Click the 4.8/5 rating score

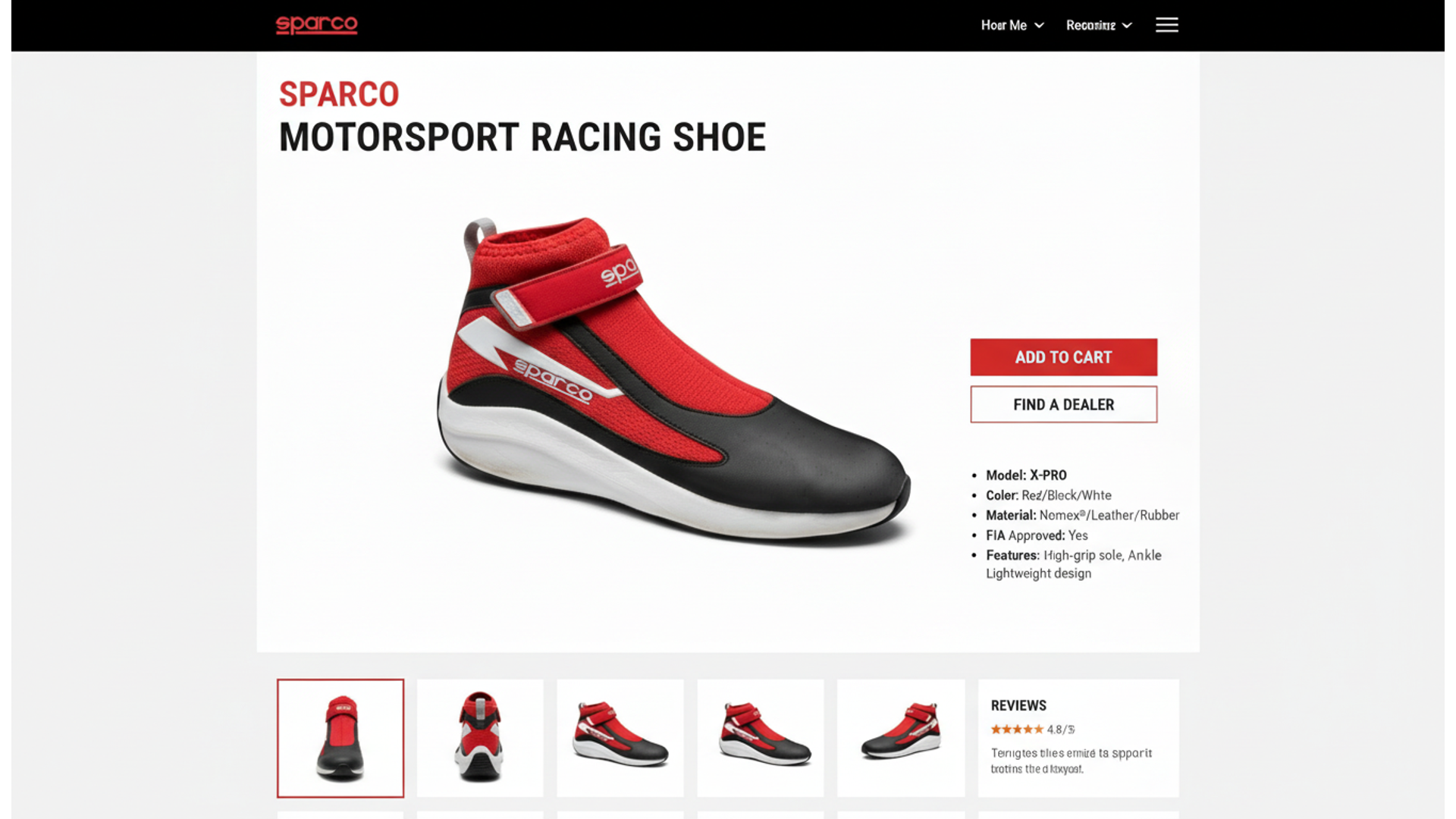[1061, 730]
